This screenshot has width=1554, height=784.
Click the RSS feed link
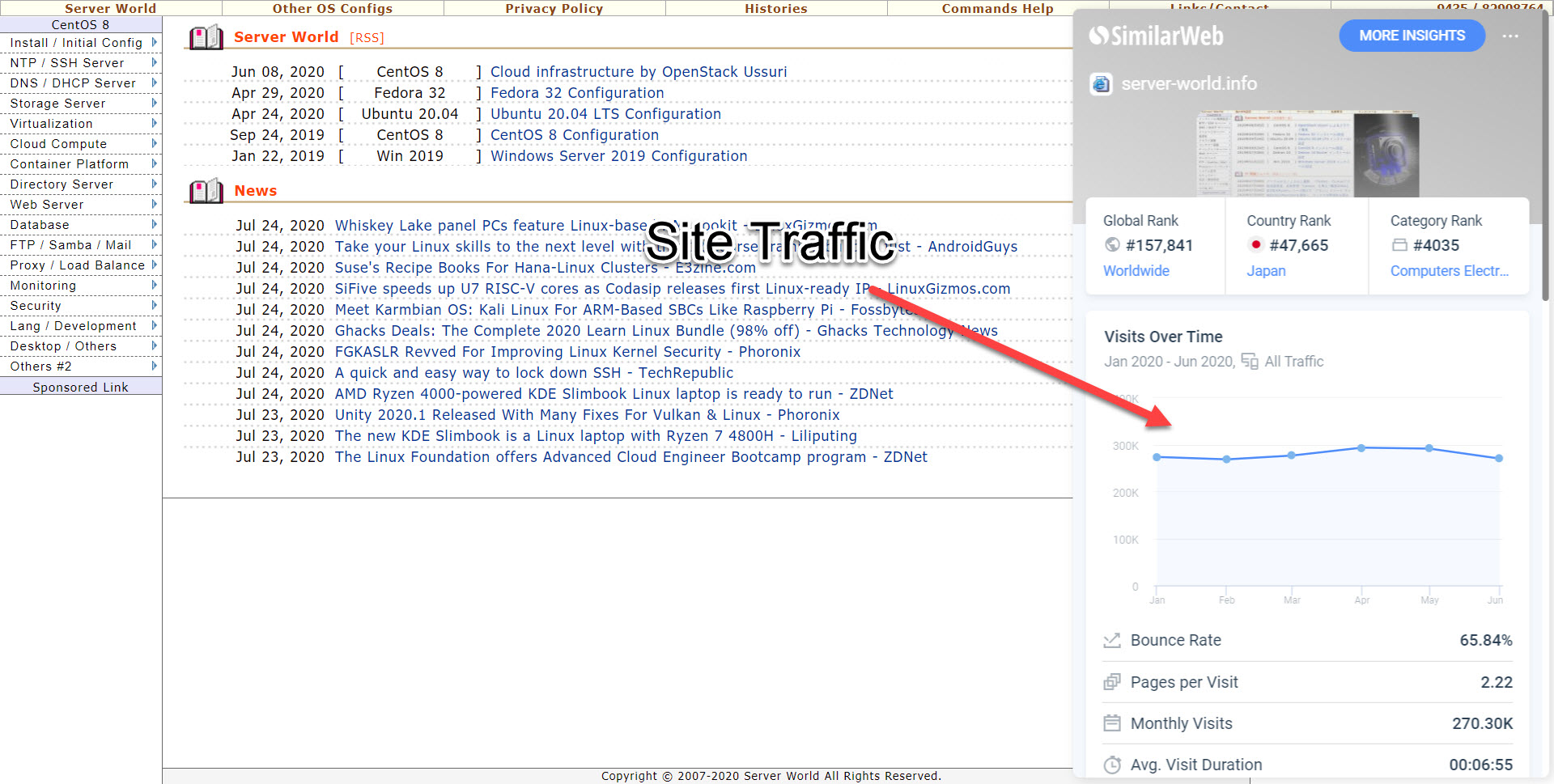pos(367,38)
